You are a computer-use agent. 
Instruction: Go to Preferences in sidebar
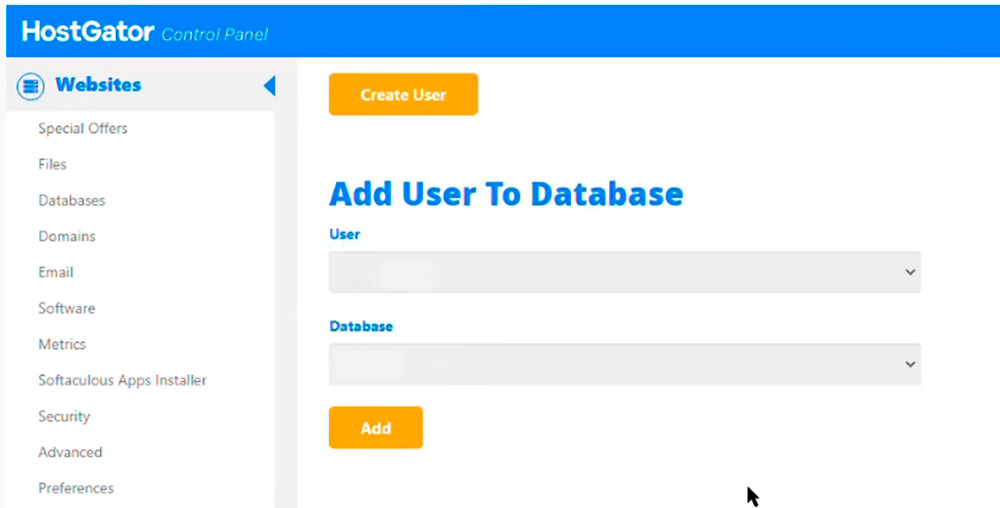point(76,488)
